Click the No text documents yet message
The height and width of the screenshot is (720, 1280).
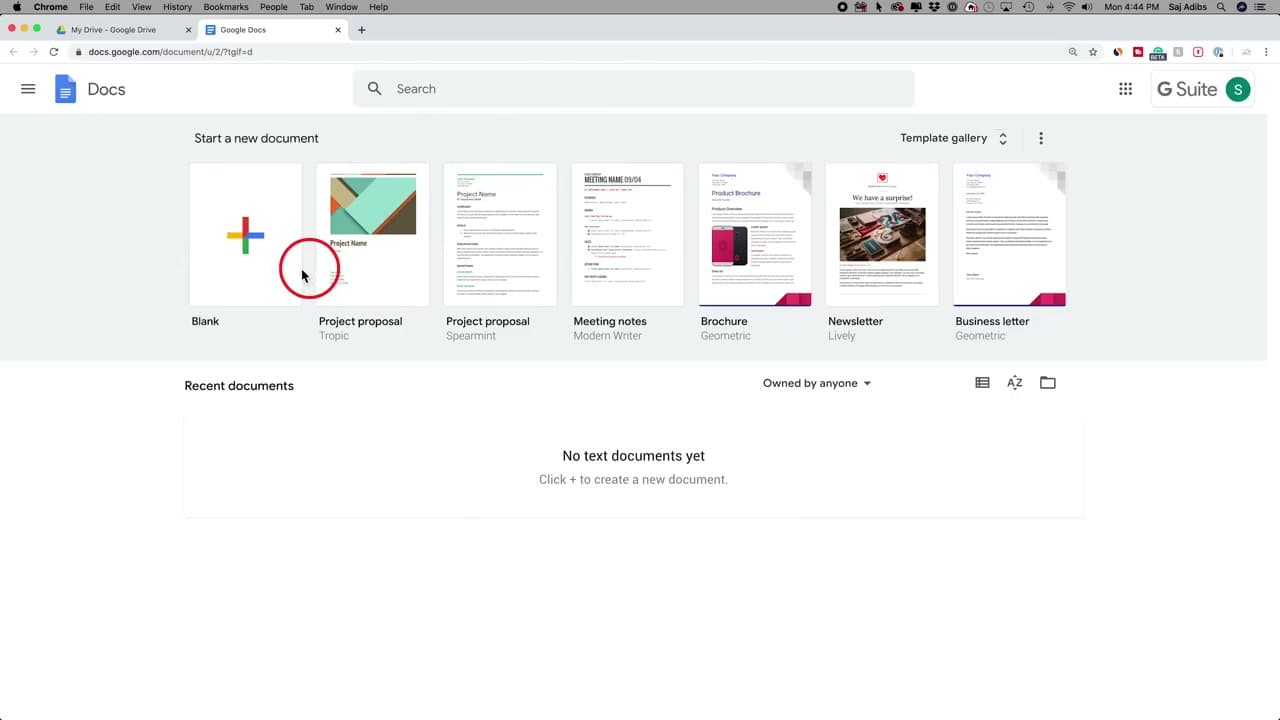tap(633, 456)
